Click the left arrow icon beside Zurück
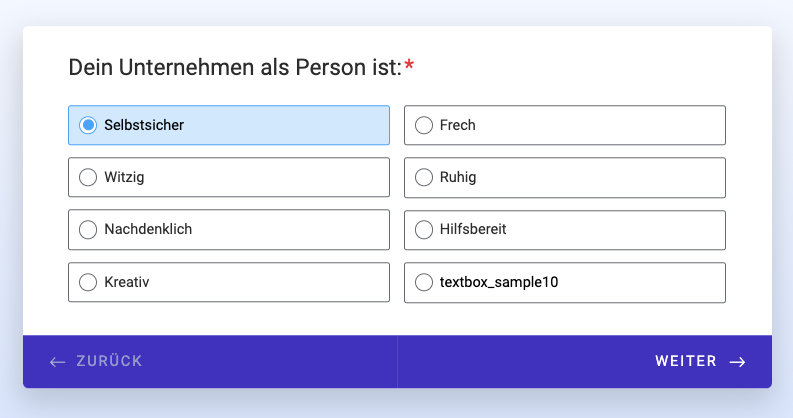793x418 pixels. click(x=58, y=362)
